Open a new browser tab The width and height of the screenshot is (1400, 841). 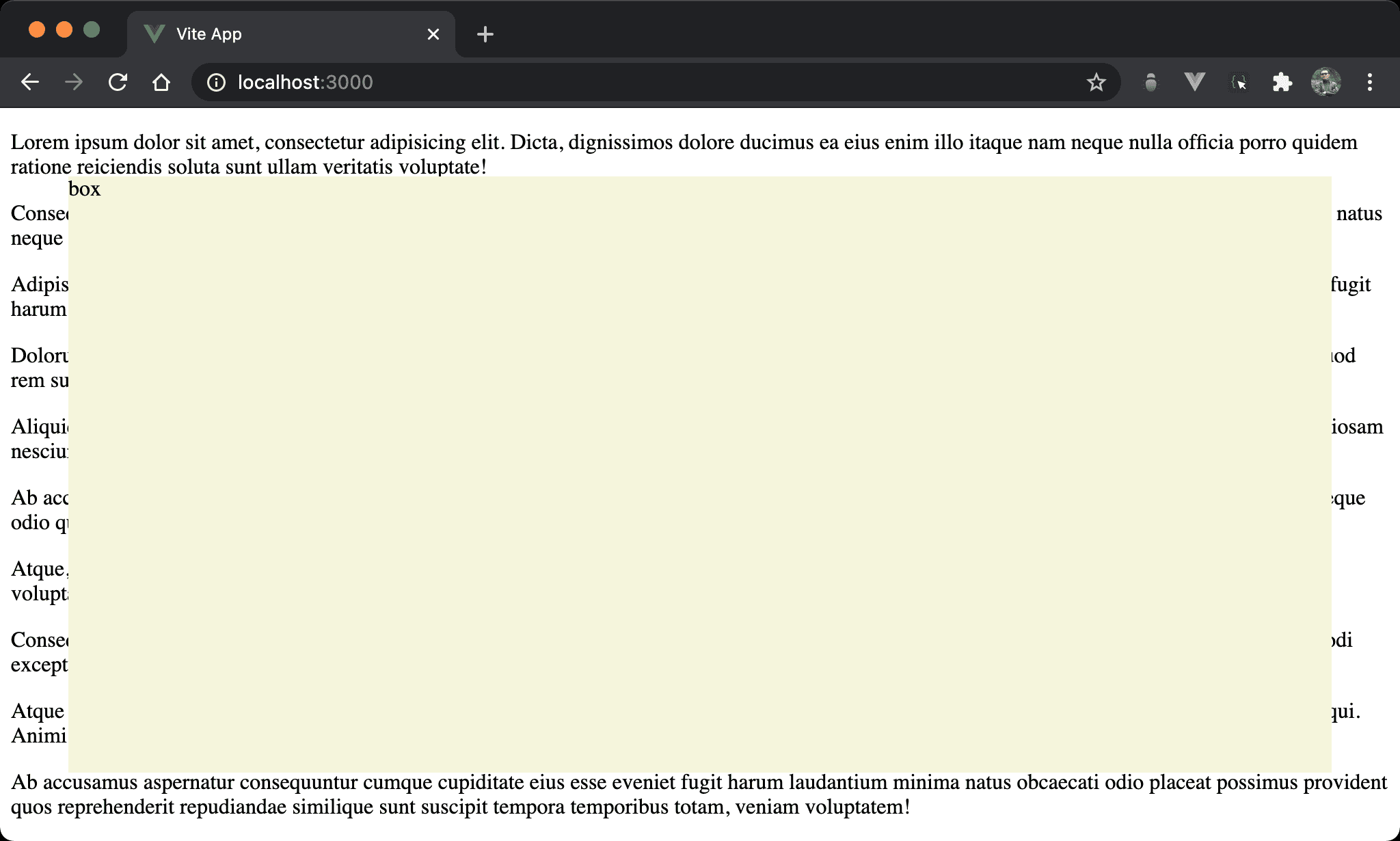click(485, 34)
